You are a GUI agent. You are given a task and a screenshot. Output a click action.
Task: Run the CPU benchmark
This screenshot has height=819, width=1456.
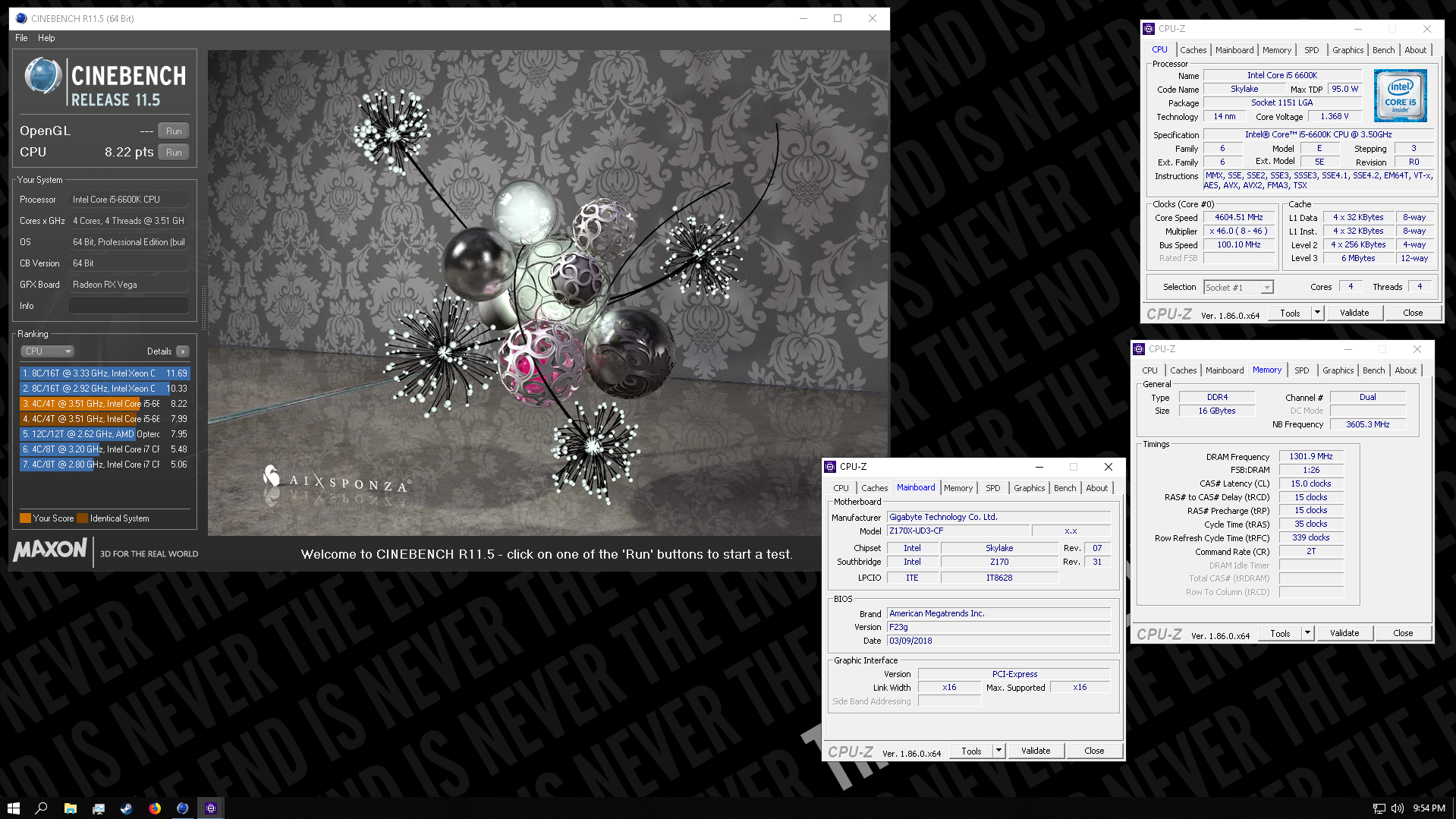(x=174, y=153)
